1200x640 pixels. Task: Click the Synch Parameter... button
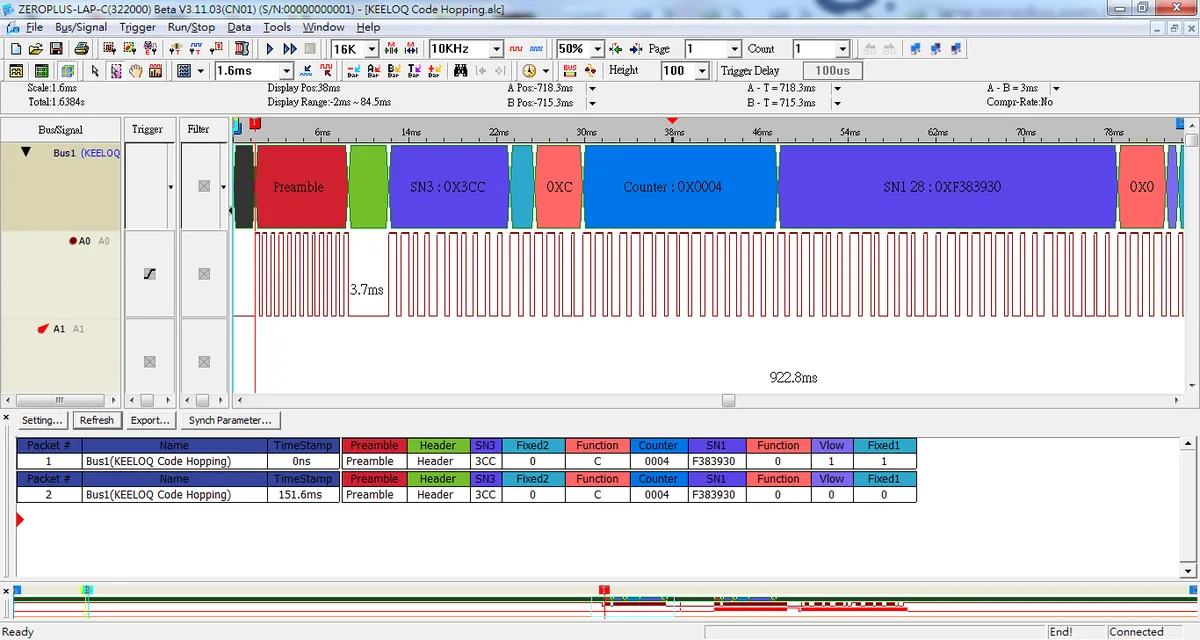(230, 420)
